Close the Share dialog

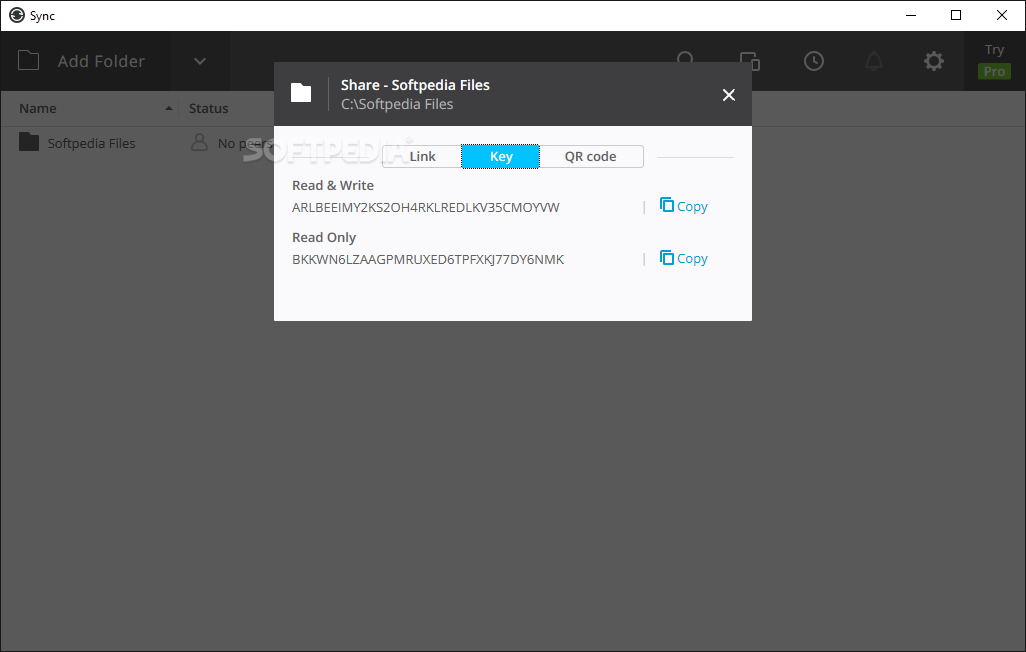point(728,95)
